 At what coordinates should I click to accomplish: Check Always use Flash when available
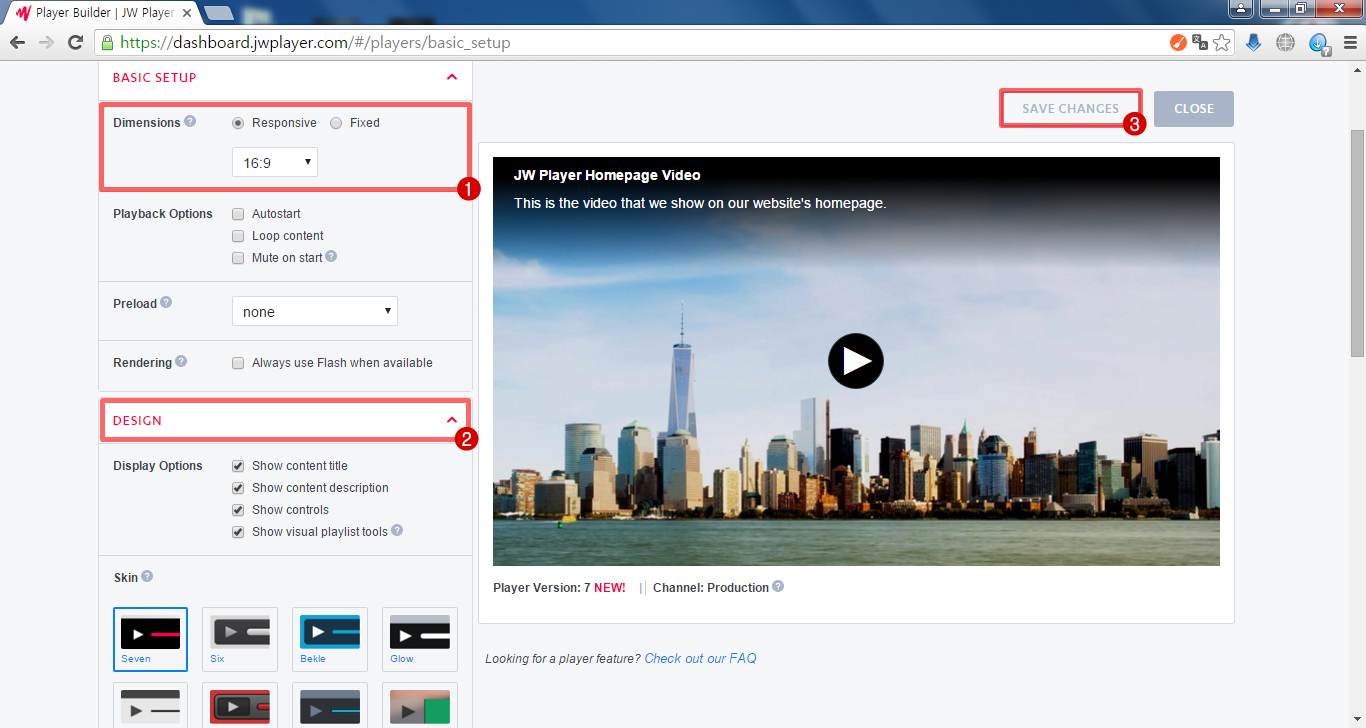click(x=238, y=363)
